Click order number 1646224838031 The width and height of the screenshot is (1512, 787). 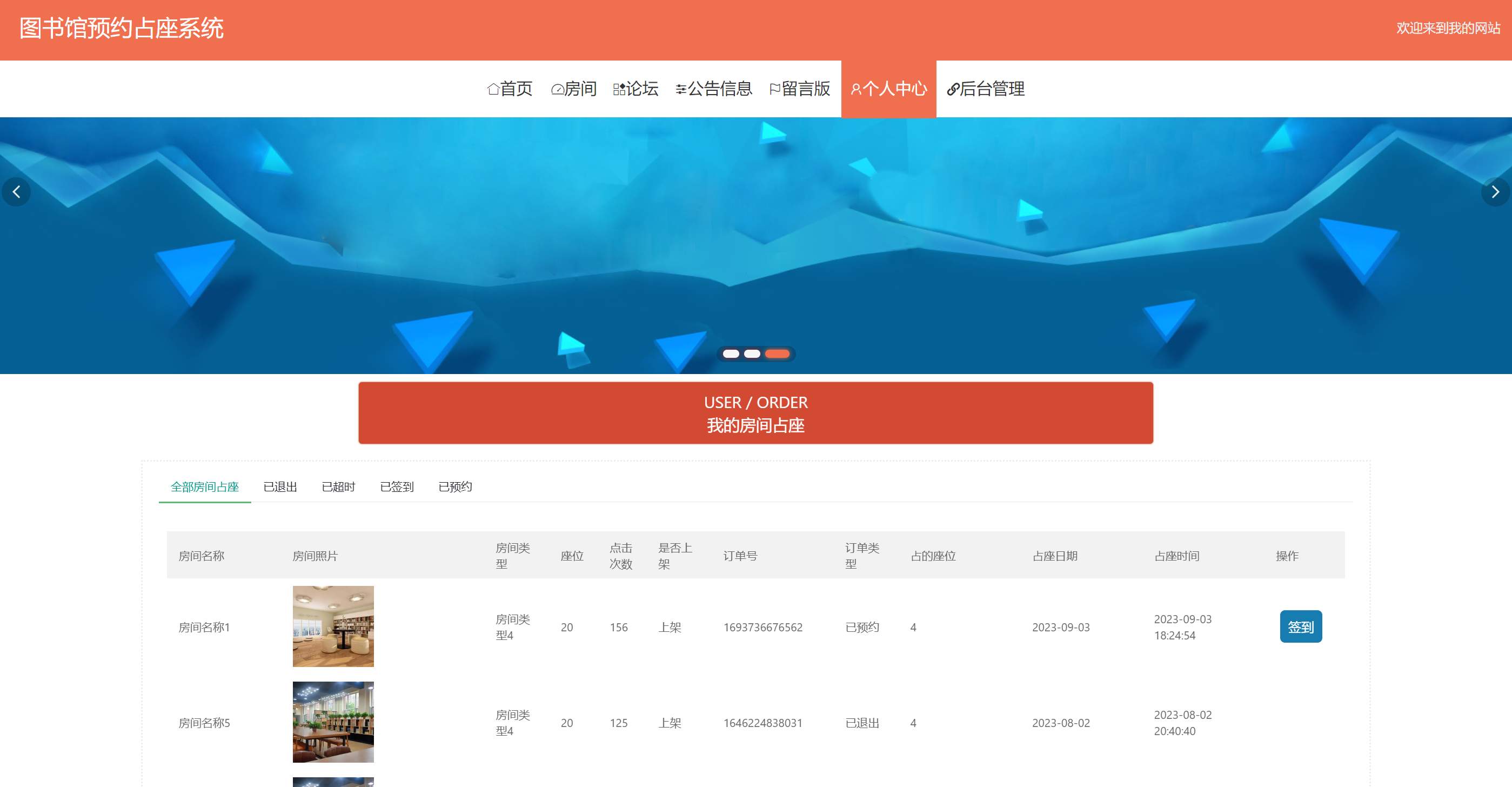pyautogui.click(x=762, y=723)
